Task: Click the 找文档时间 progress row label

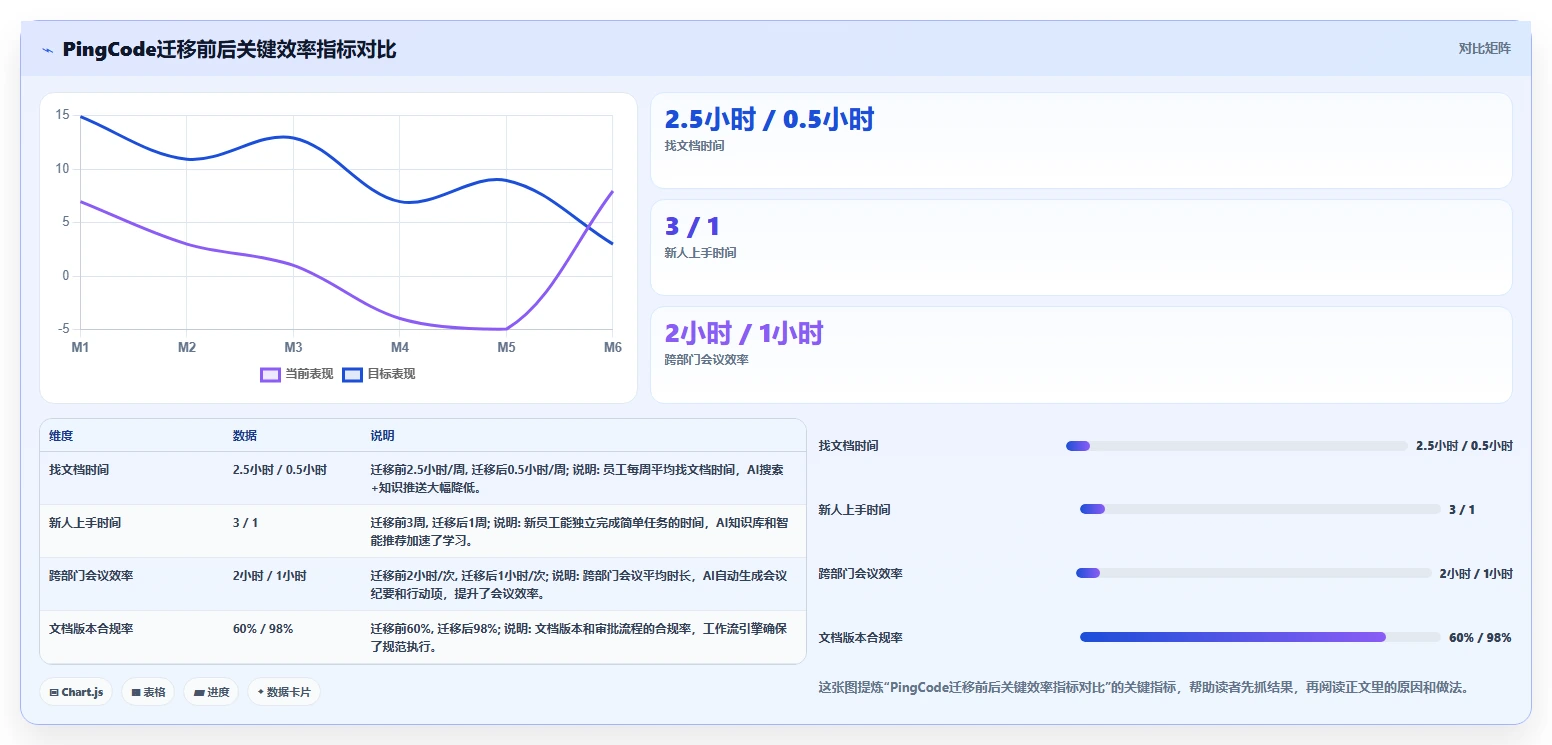Action: (x=849, y=446)
